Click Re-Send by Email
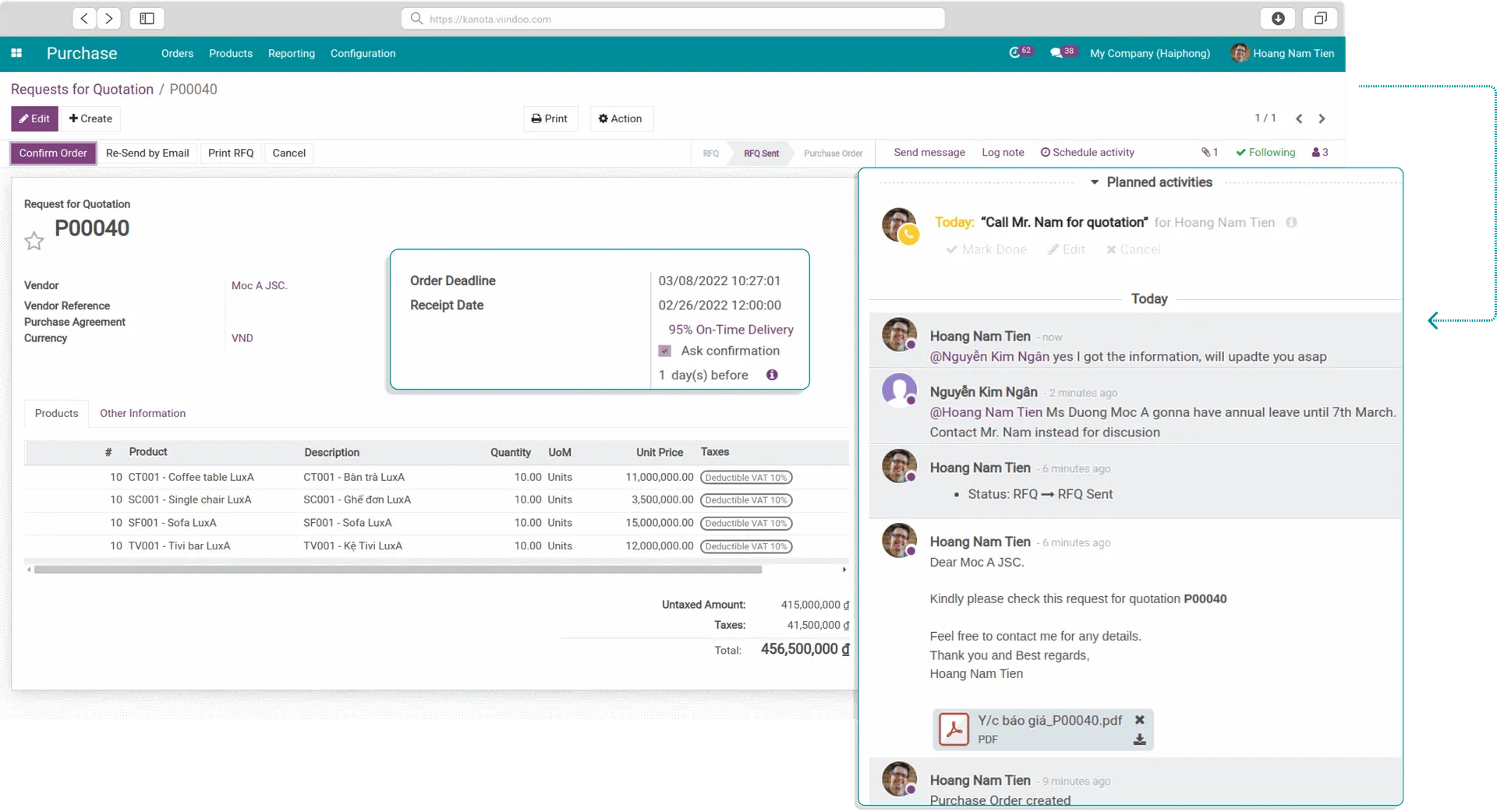Image resolution: width=1497 pixels, height=812 pixels. click(x=147, y=153)
